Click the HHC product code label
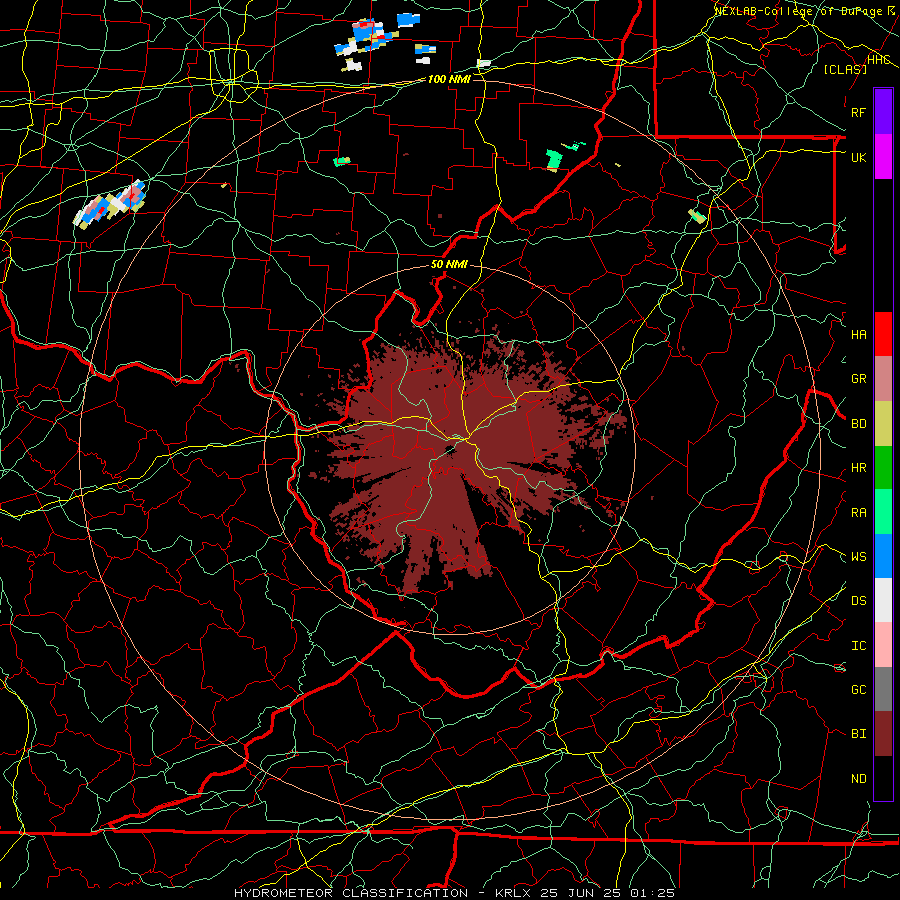Image resolution: width=900 pixels, height=900 pixels. tap(878, 60)
